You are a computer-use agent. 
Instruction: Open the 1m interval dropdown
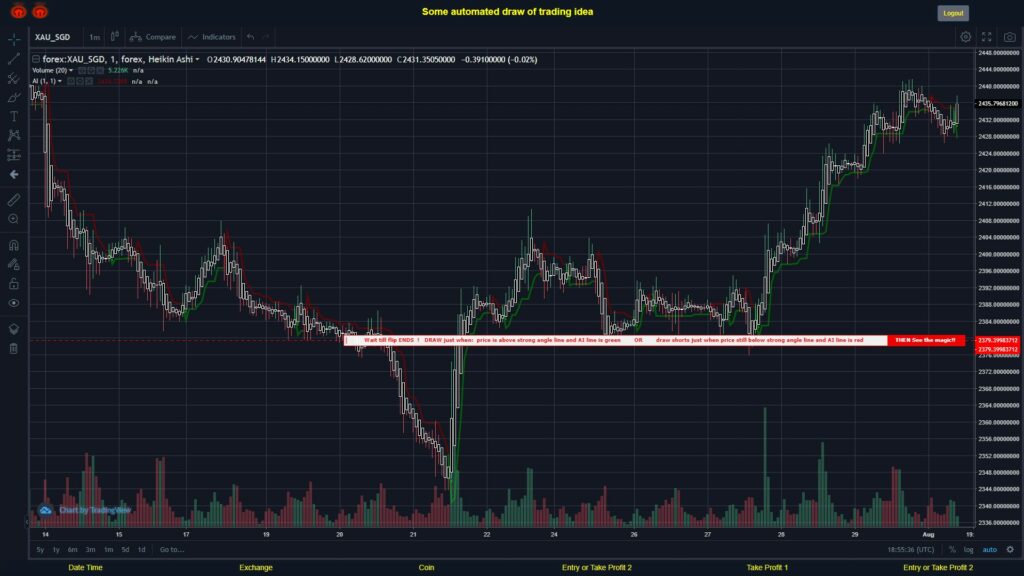(95, 37)
